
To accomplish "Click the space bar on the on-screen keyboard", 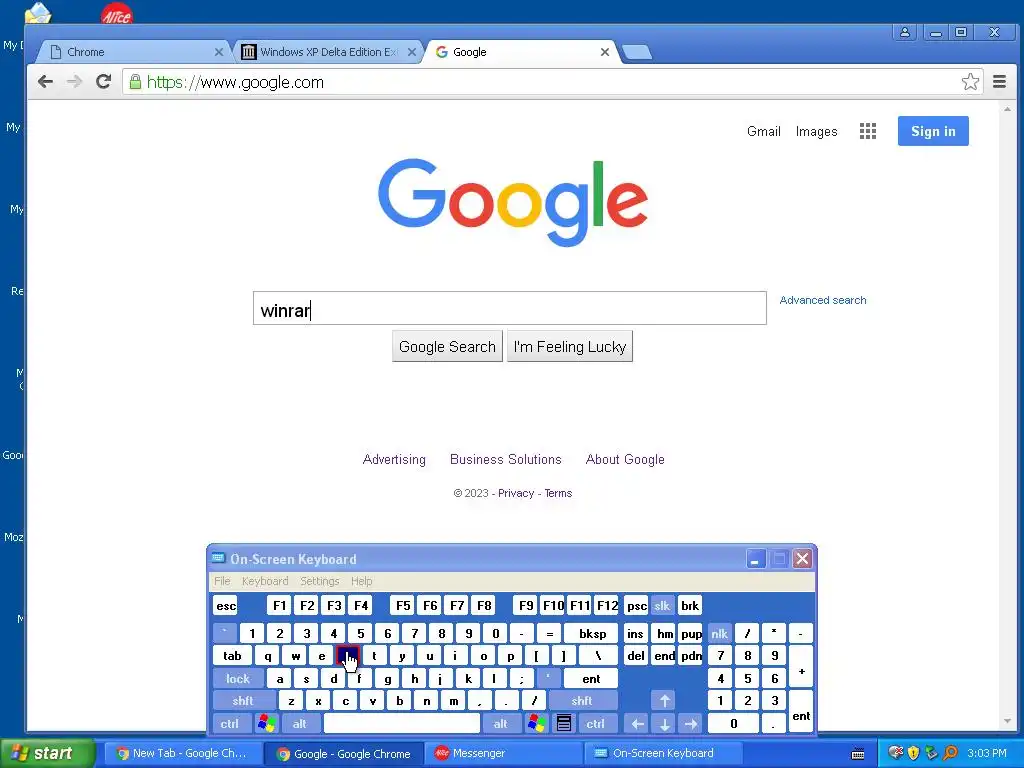I will 402,724.
